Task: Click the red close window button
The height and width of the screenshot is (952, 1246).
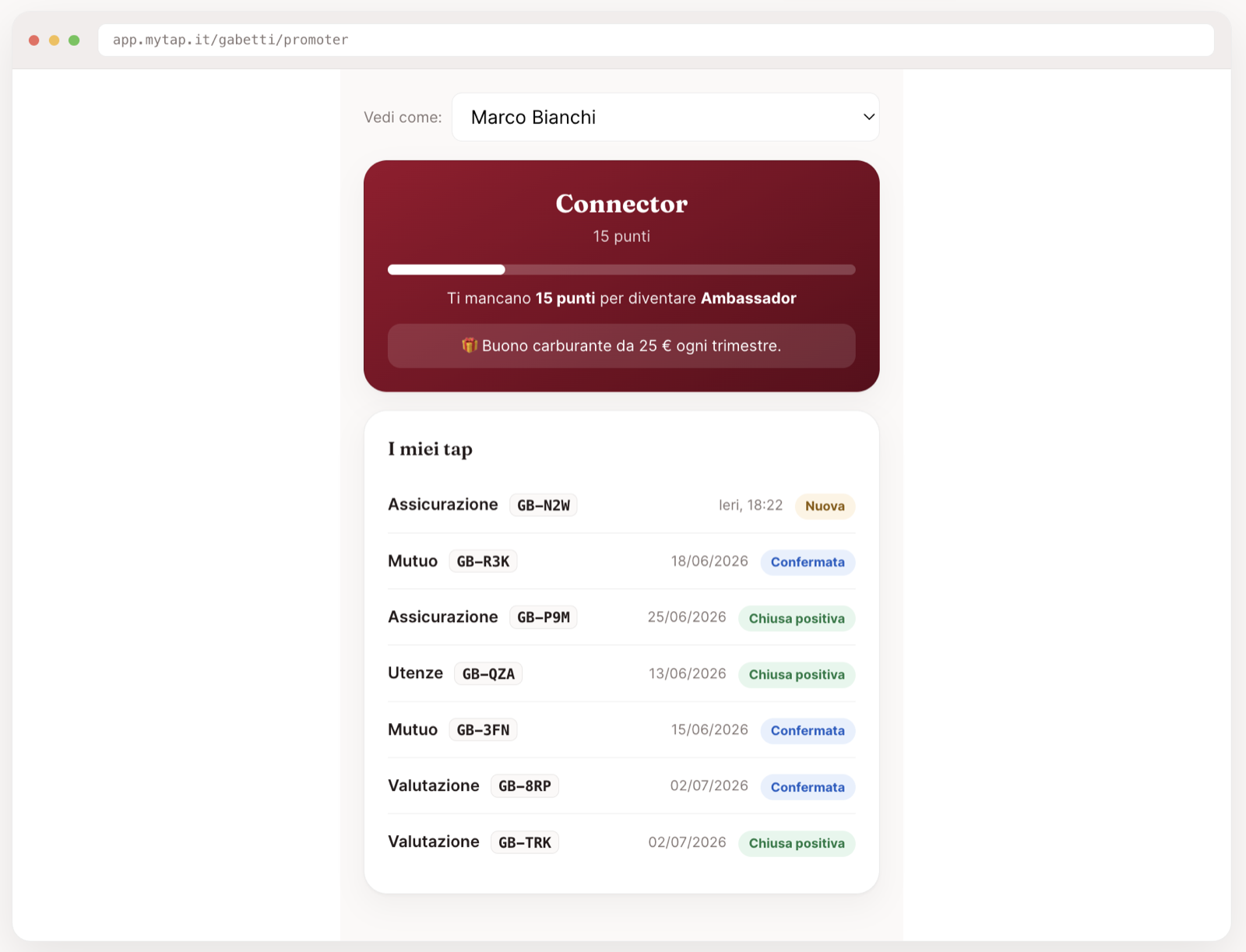Action: click(x=34, y=40)
